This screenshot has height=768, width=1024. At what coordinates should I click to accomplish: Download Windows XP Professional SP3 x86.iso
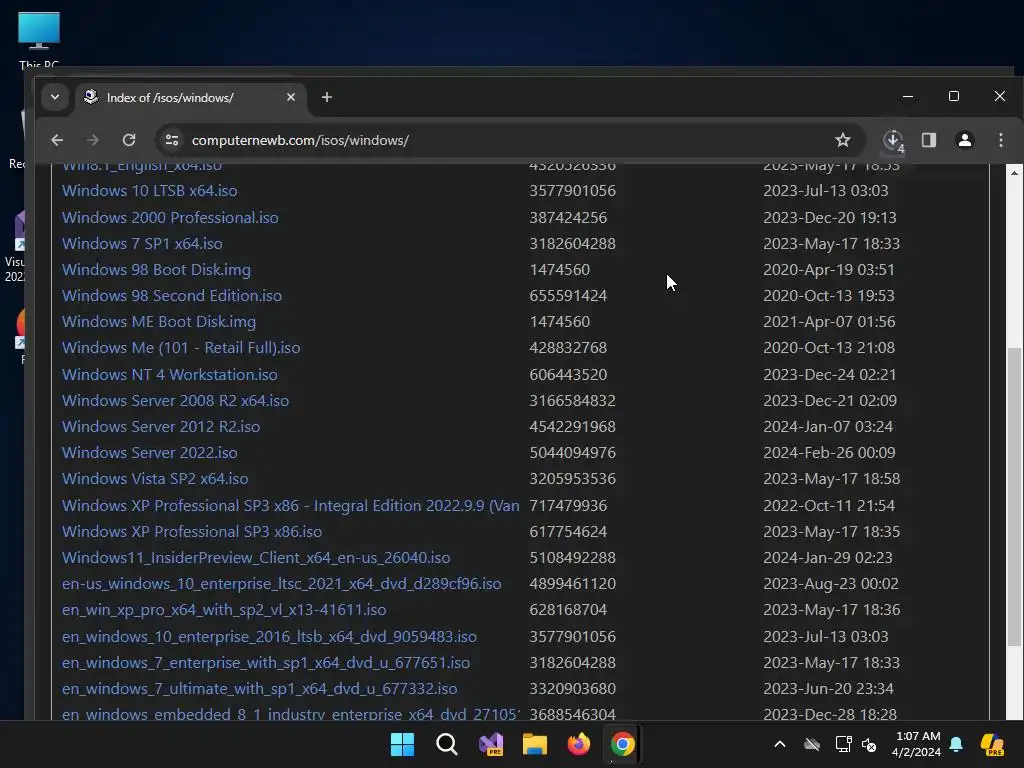point(192,532)
